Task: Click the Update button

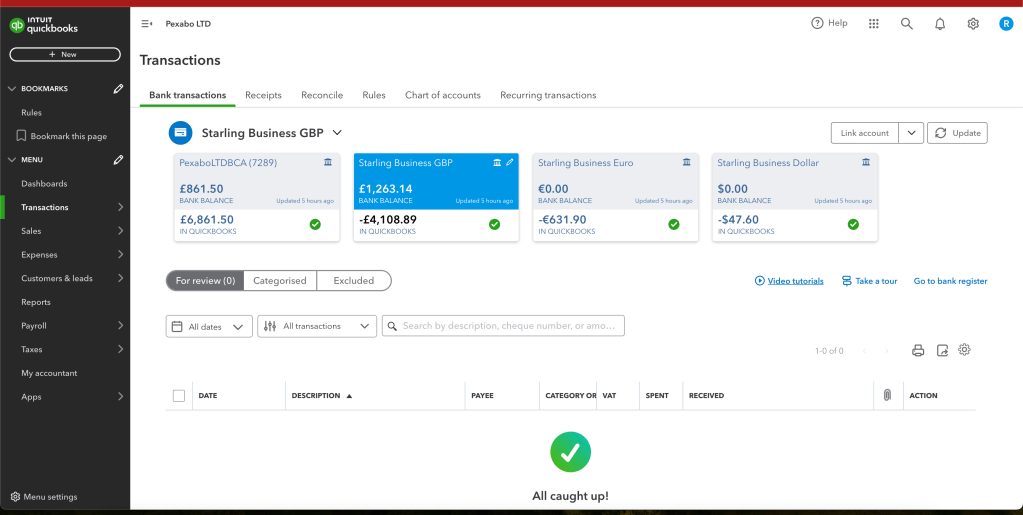Action: pos(958,133)
